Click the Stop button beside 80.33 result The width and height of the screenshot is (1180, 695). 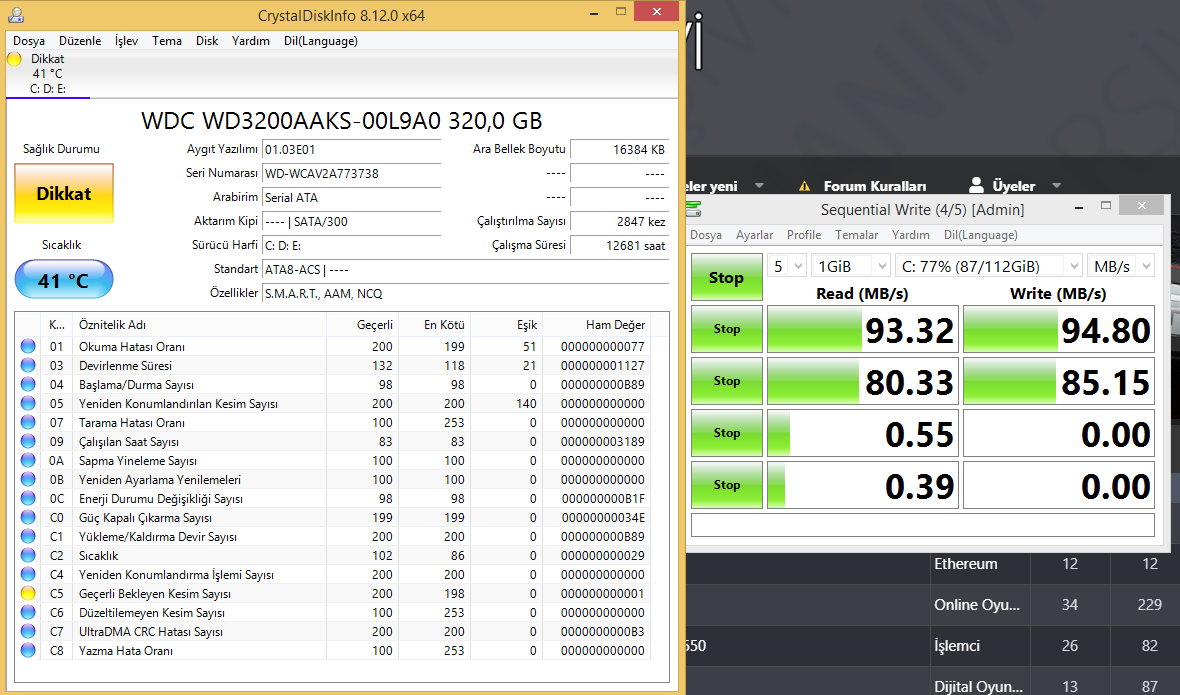pyautogui.click(x=726, y=381)
